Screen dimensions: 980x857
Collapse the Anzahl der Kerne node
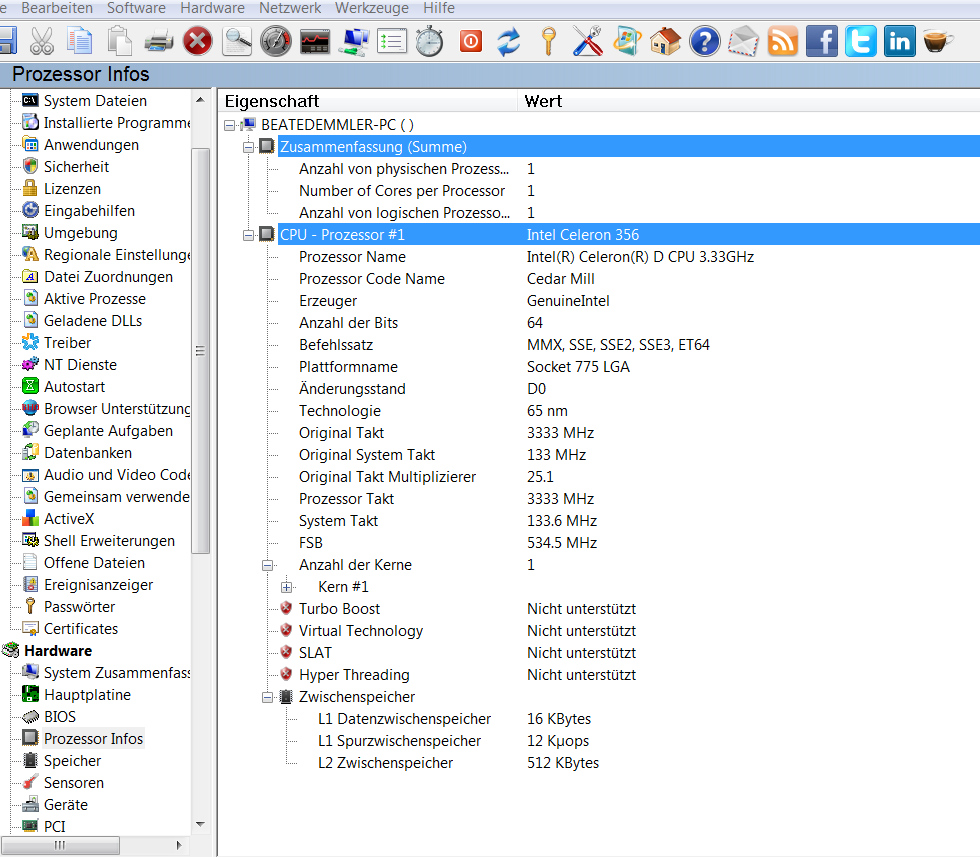(268, 566)
